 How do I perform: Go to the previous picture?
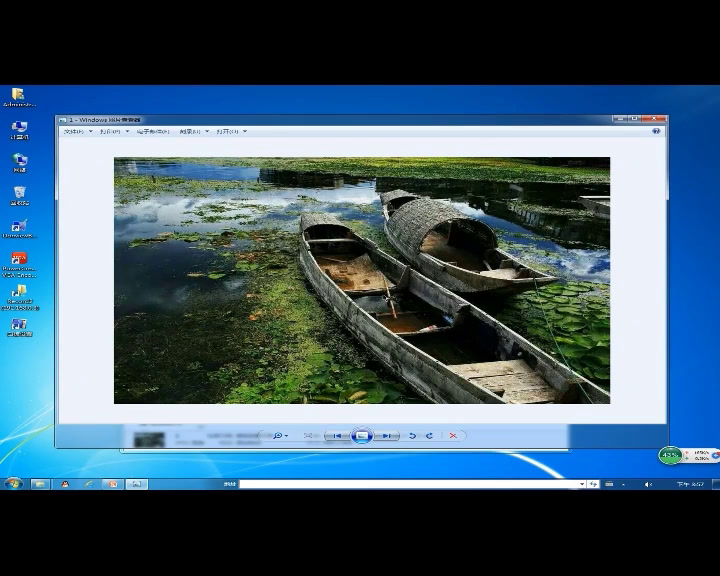[x=337, y=435]
